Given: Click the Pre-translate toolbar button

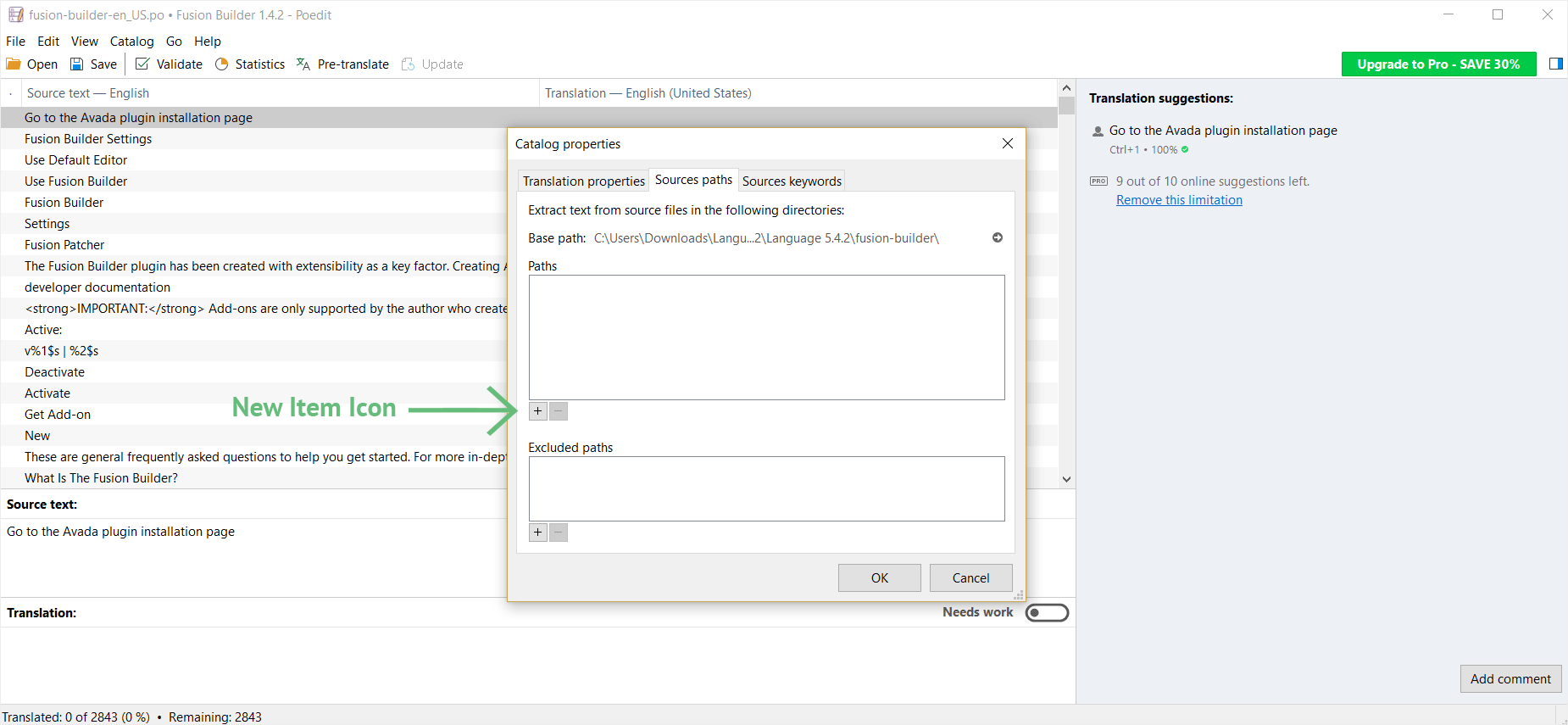Looking at the screenshot, I should click(x=342, y=64).
